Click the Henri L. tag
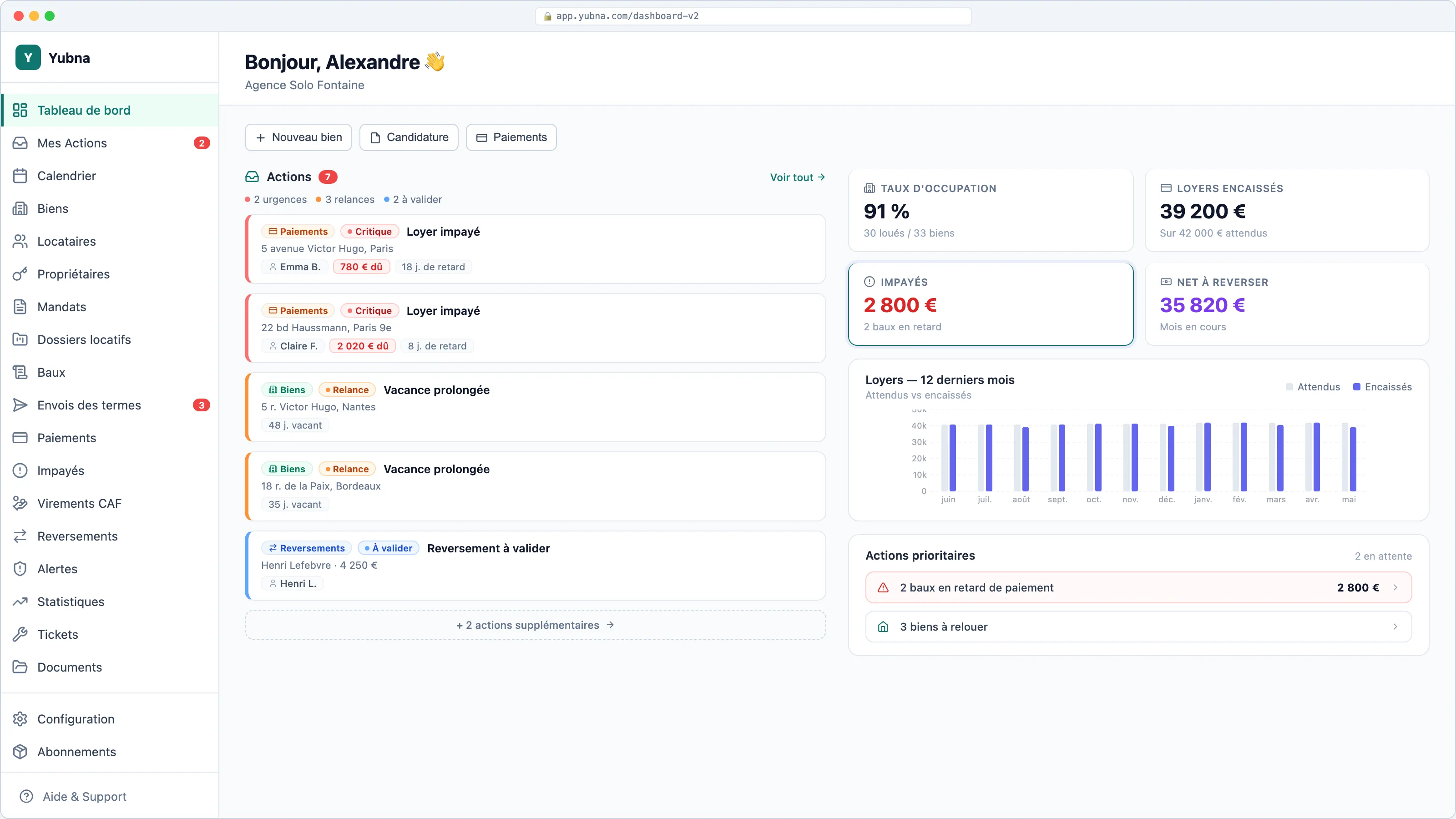Viewport: 1456px width, 819px height. [292, 583]
